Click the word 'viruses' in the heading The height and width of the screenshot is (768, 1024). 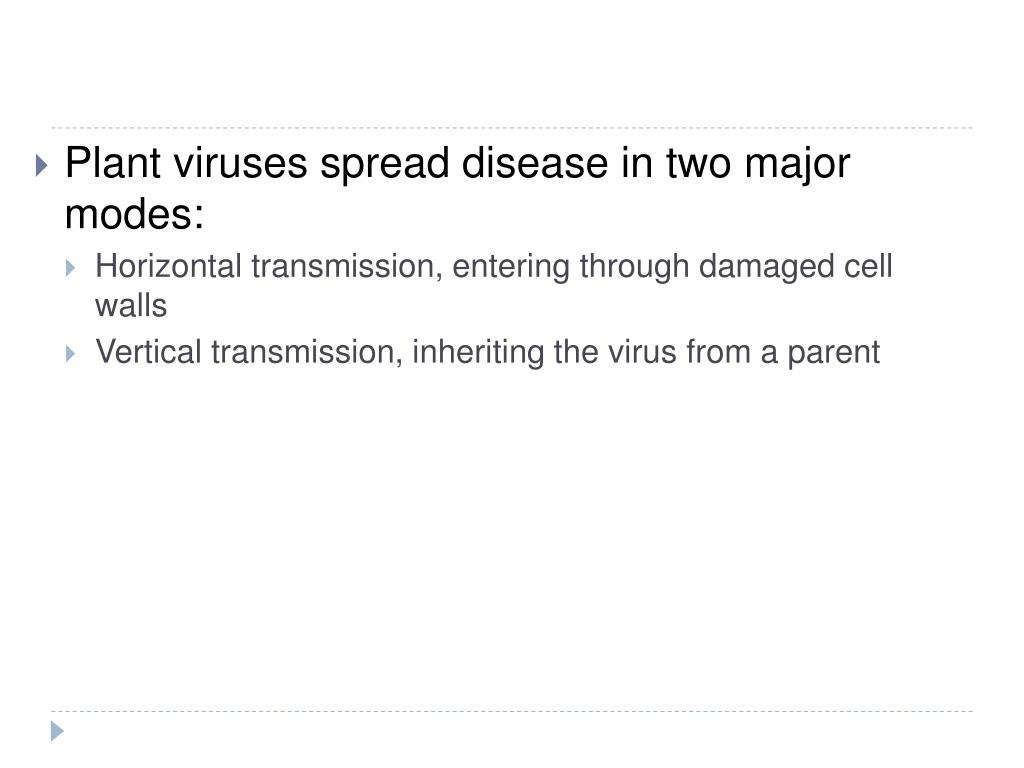240,163
